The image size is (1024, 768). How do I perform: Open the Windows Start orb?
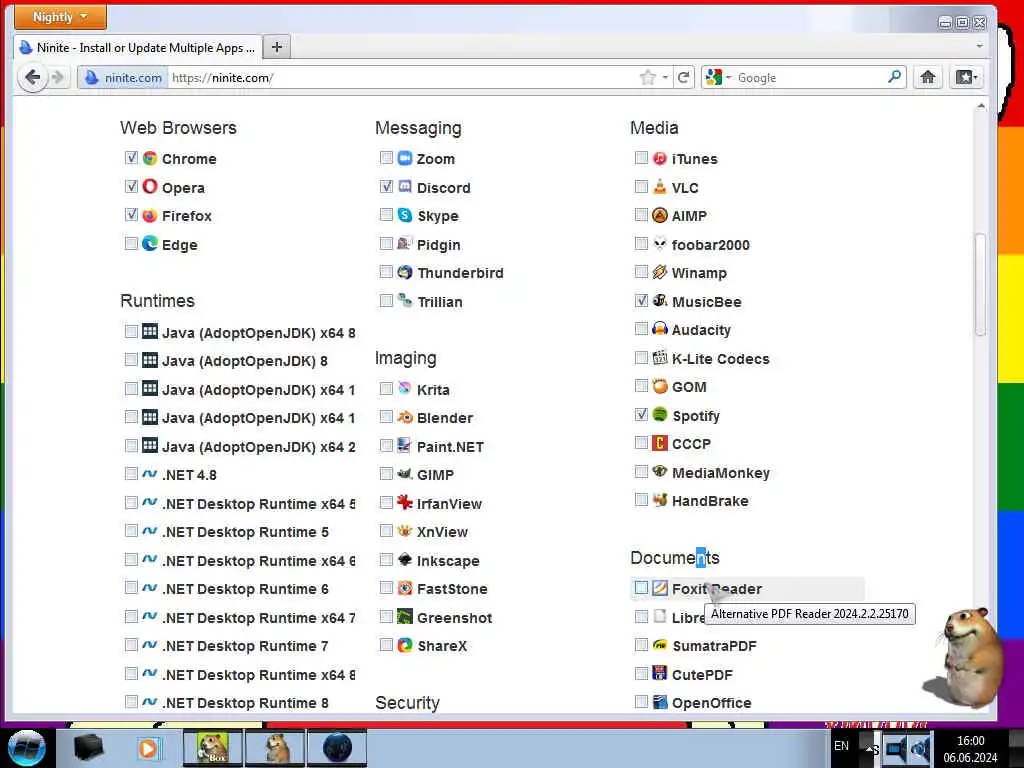[x=26, y=748]
